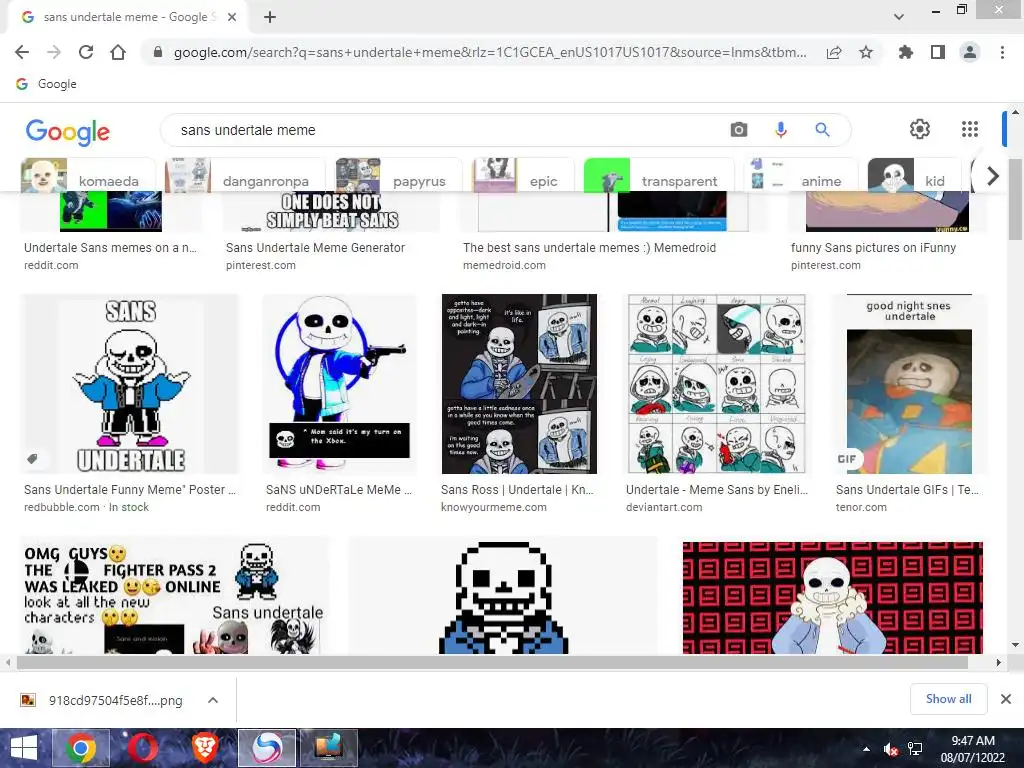Open Opera from the taskbar
1024x768 pixels.
pyautogui.click(x=142, y=748)
